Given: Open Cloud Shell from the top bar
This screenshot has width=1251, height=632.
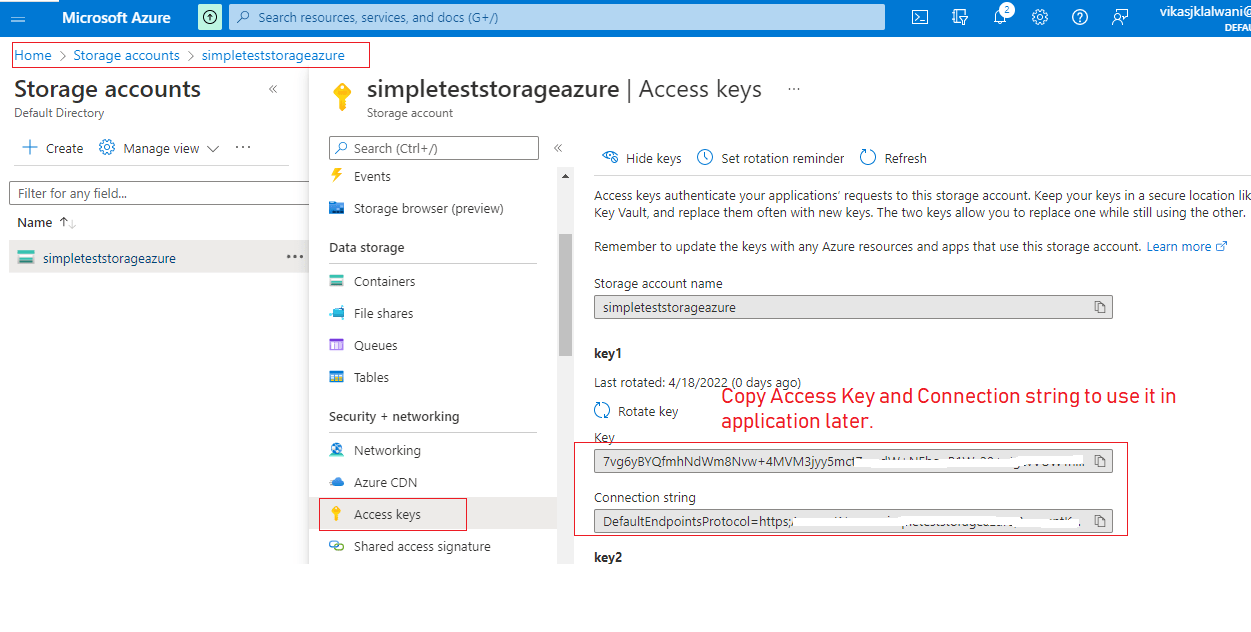Looking at the screenshot, I should [x=920, y=17].
